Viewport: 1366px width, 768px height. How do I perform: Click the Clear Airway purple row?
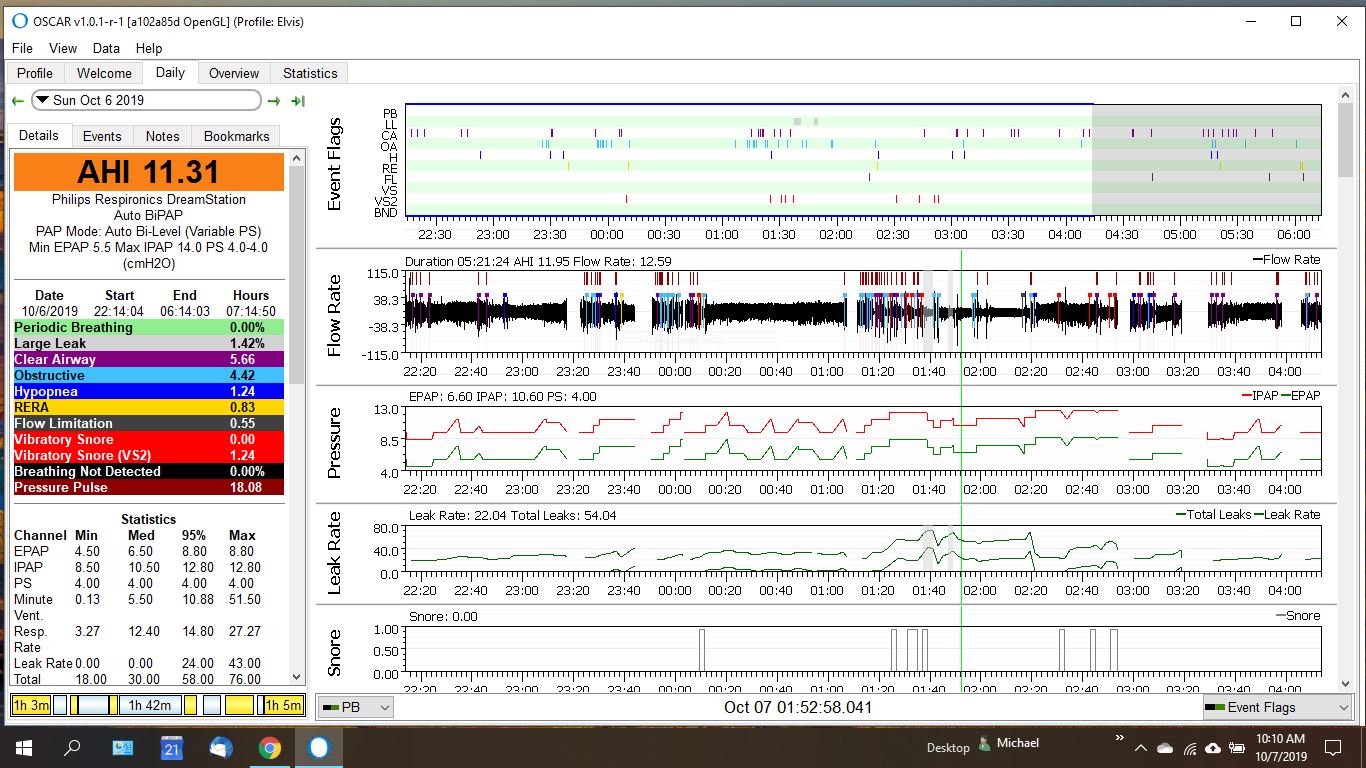149,359
